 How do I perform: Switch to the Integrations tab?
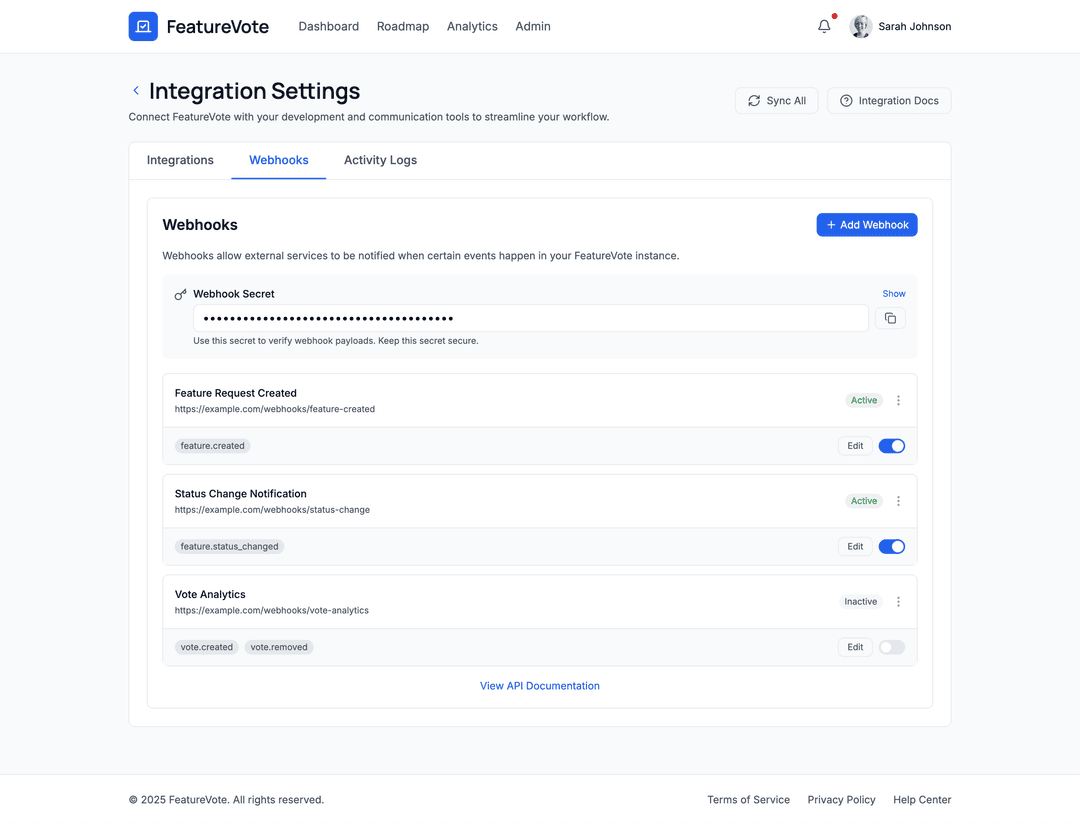180,160
